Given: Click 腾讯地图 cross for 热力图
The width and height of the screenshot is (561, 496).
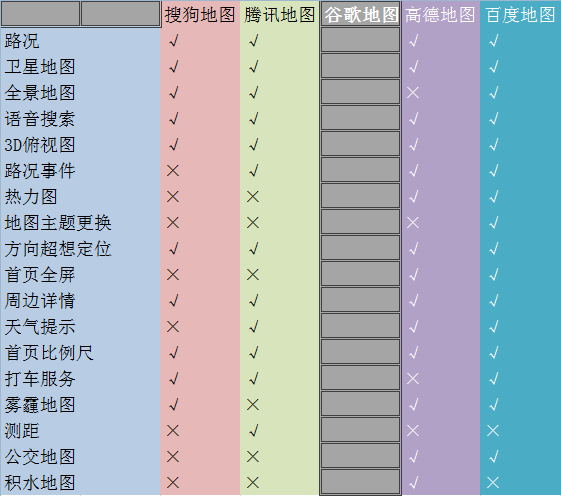Looking at the screenshot, I should pos(253,197).
